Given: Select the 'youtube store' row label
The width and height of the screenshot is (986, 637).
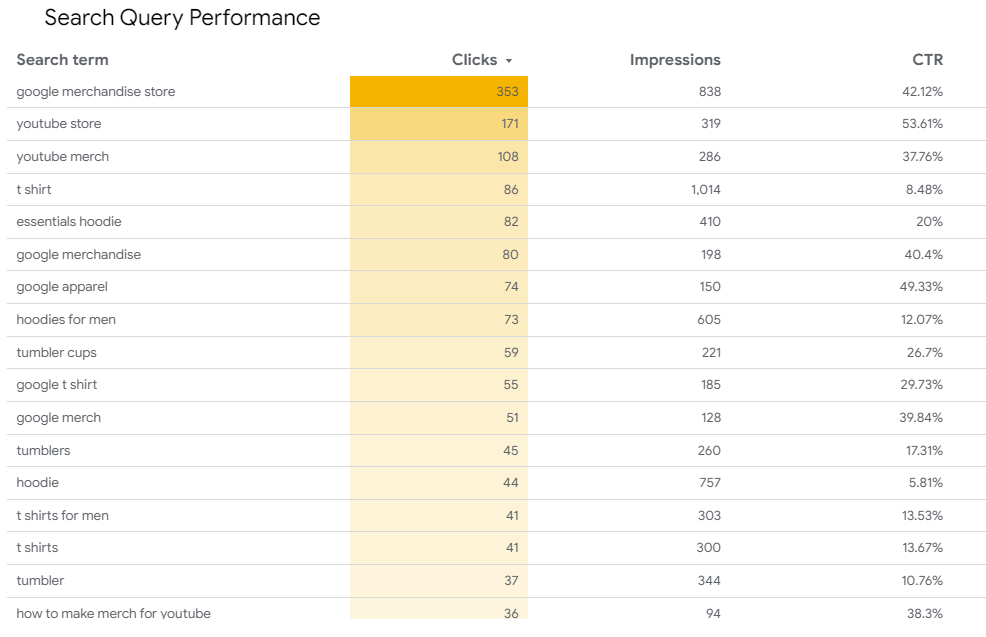Looking at the screenshot, I should click(x=59, y=124).
